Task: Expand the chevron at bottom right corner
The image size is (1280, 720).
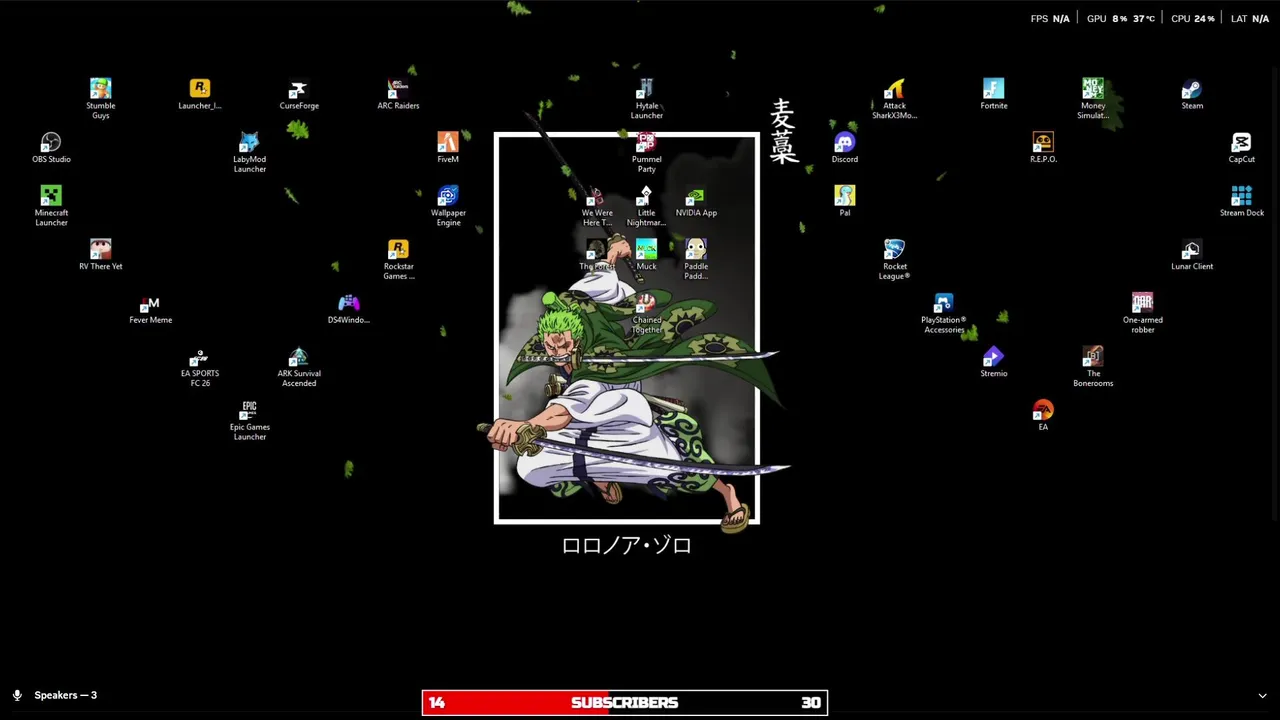Action: (x=1262, y=696)
